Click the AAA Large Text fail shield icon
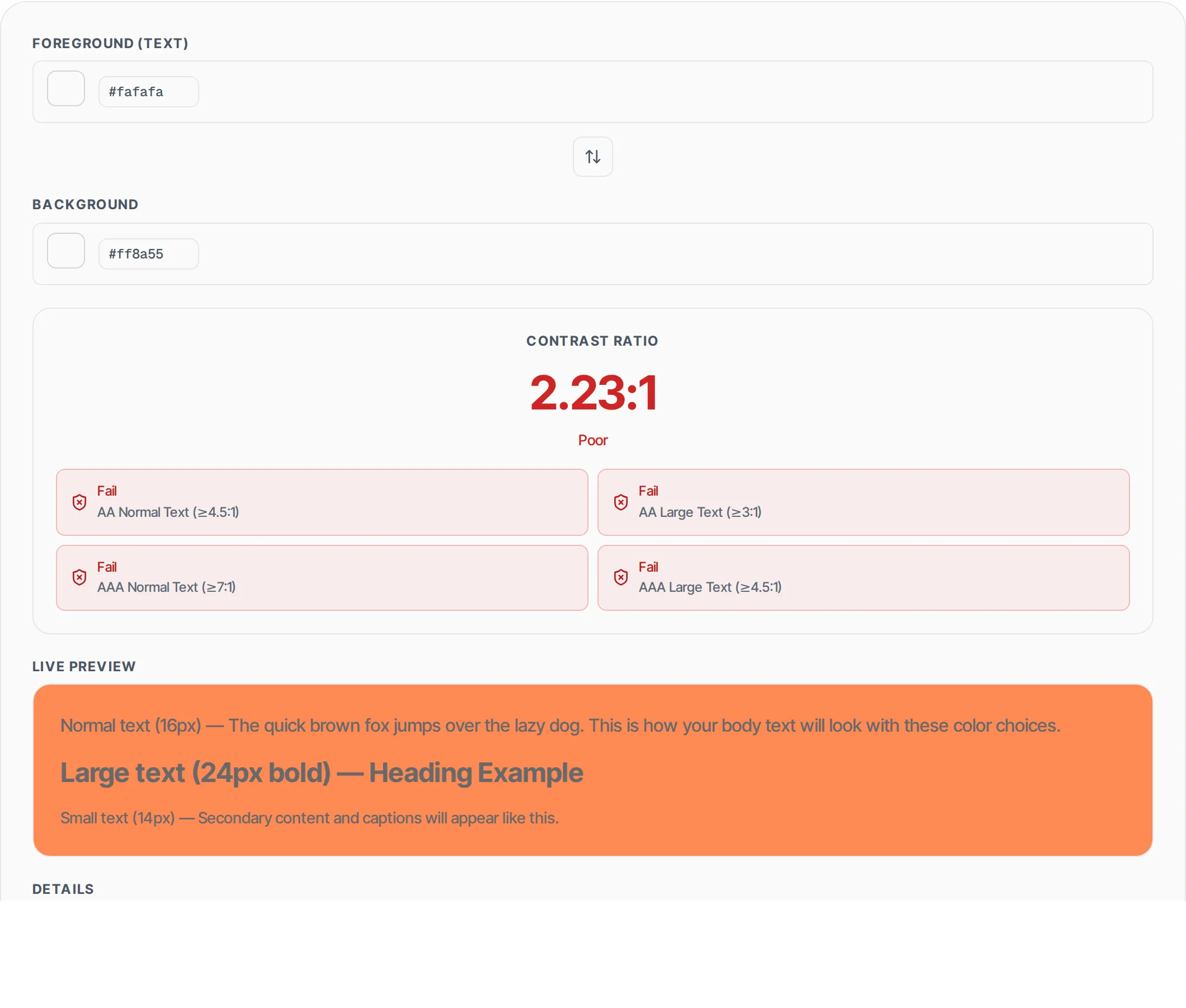 (x=621, y=578)
